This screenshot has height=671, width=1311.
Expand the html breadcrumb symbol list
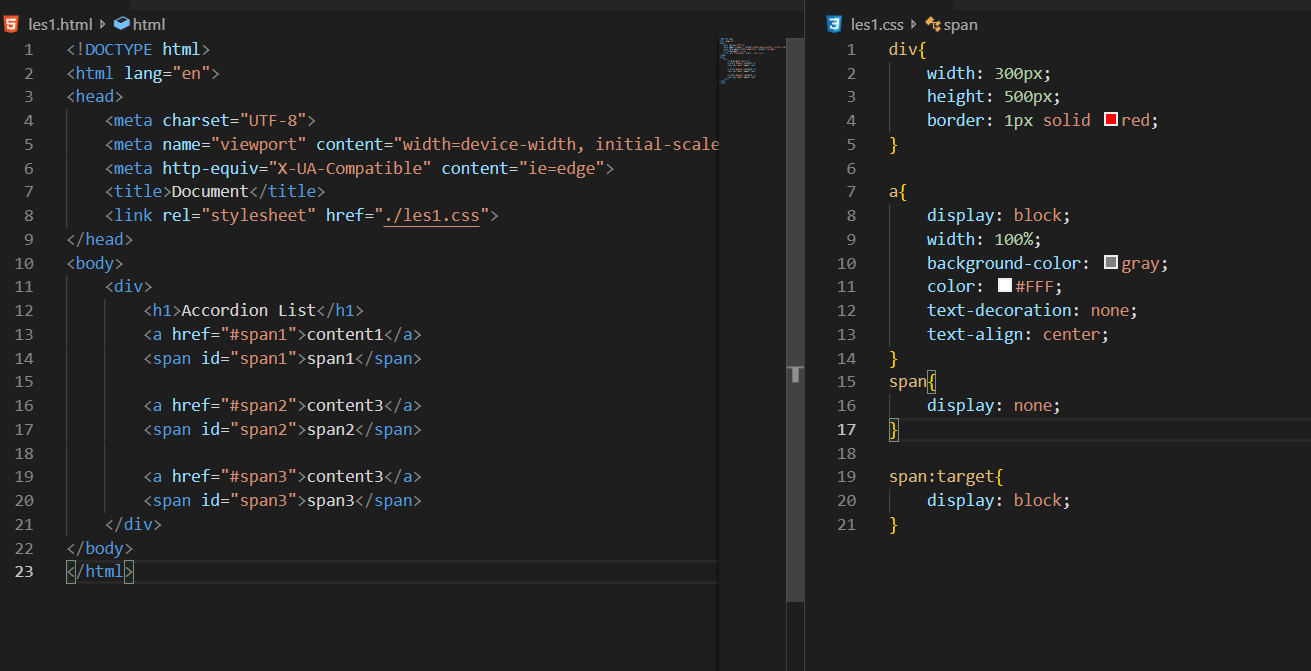149,24
